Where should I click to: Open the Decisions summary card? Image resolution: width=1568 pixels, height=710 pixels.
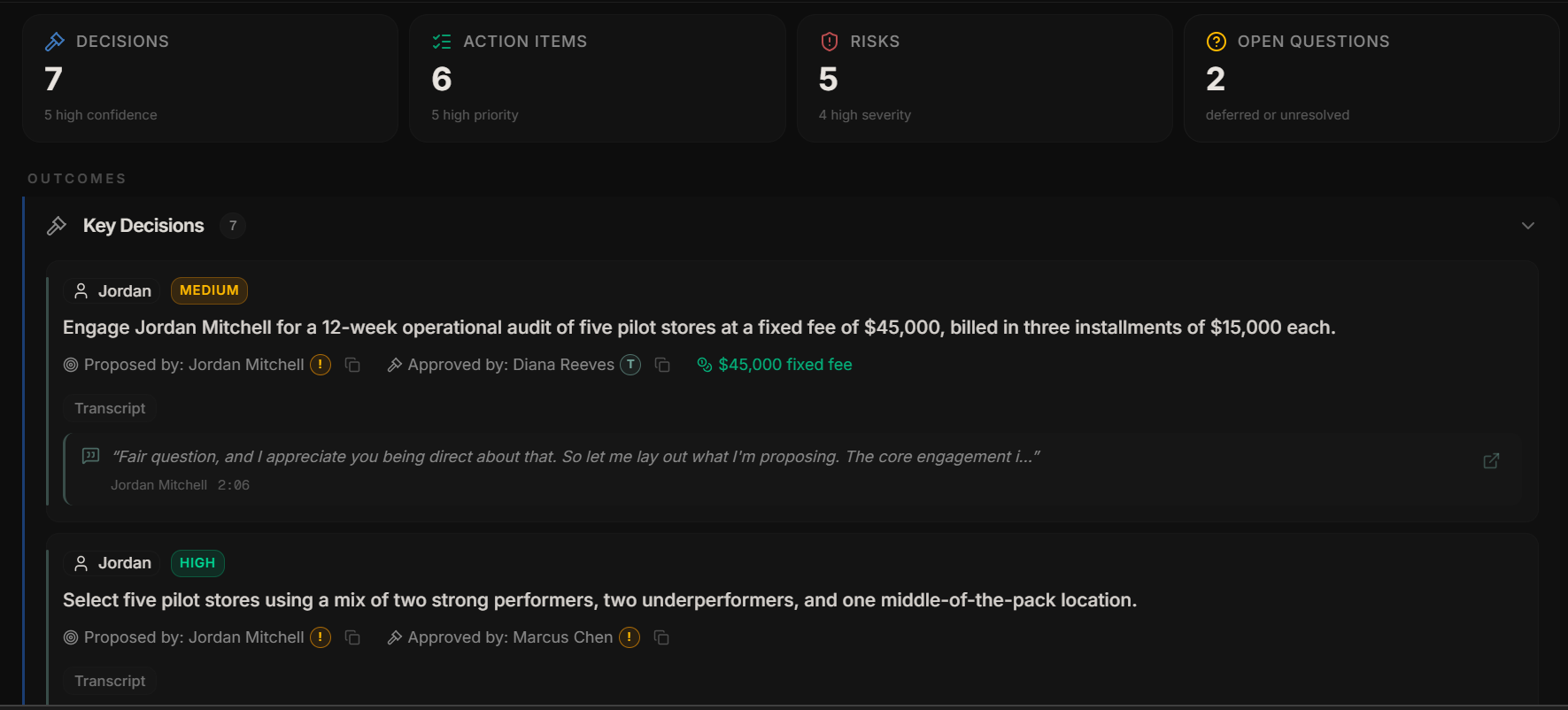tap(210, 78)
